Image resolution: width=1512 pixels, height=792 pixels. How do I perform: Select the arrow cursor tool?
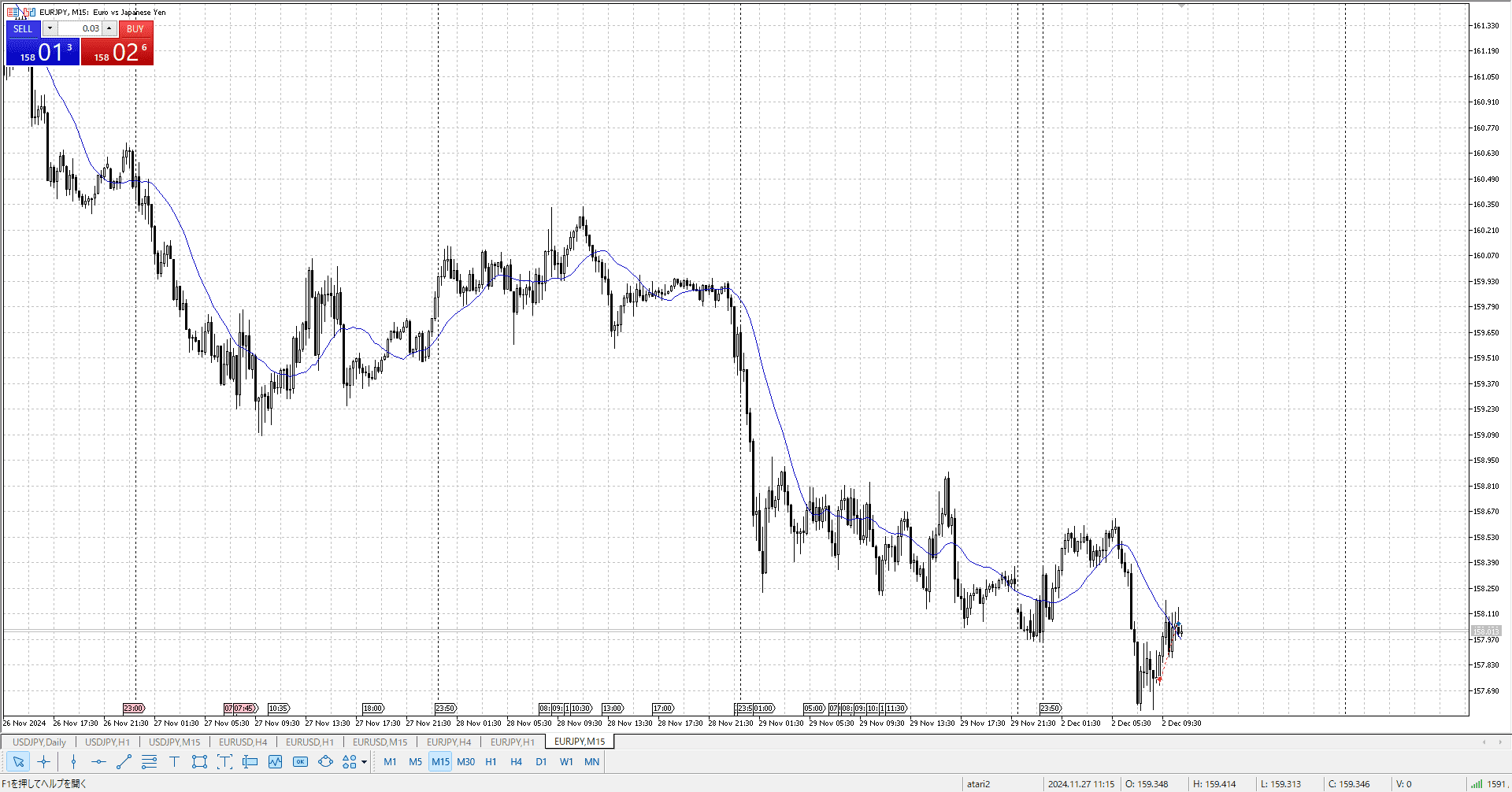point(18,761)
